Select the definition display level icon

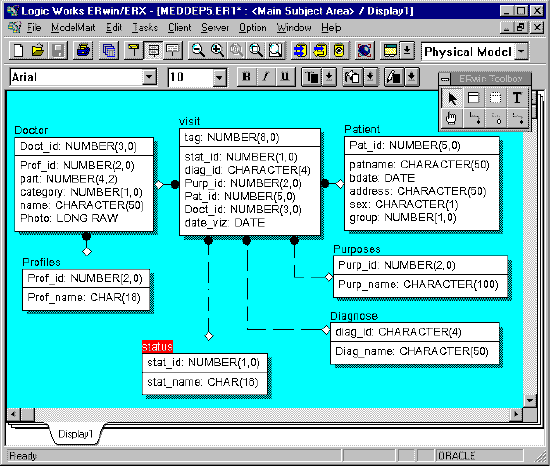[173, 51]
